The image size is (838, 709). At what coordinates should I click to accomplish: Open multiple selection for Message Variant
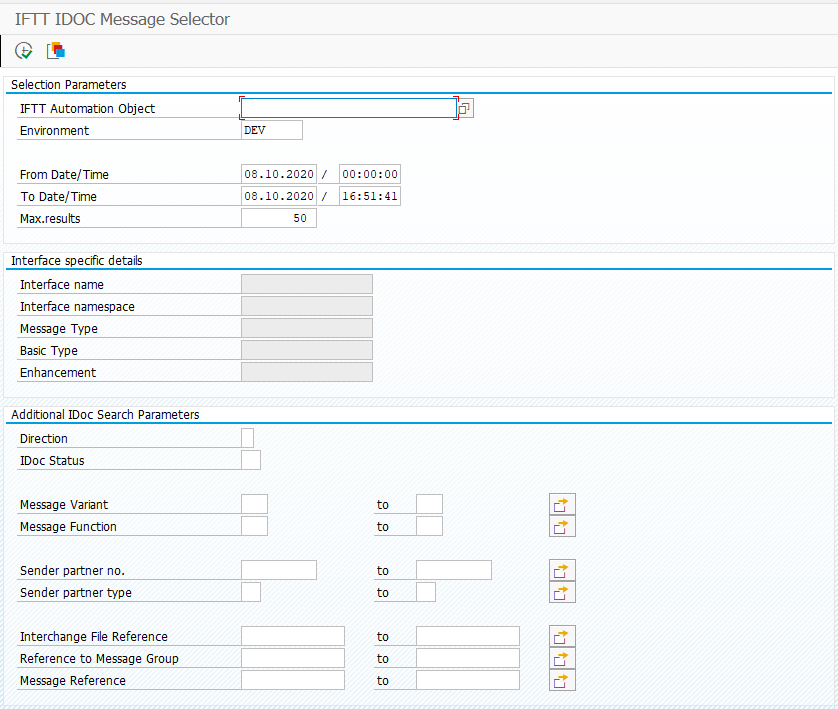coord(562,504)
